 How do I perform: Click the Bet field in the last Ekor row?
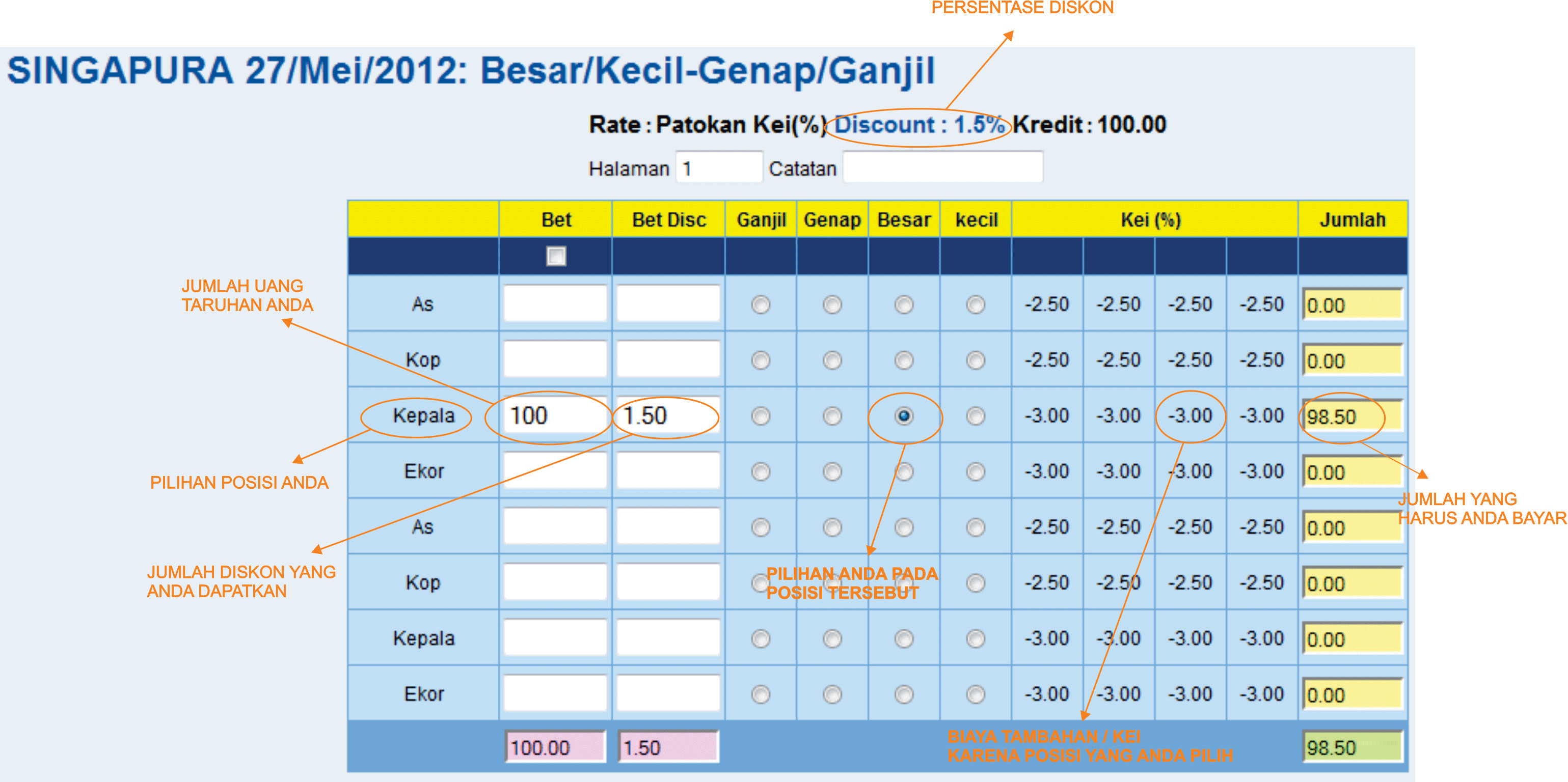(x=555, y=694)
